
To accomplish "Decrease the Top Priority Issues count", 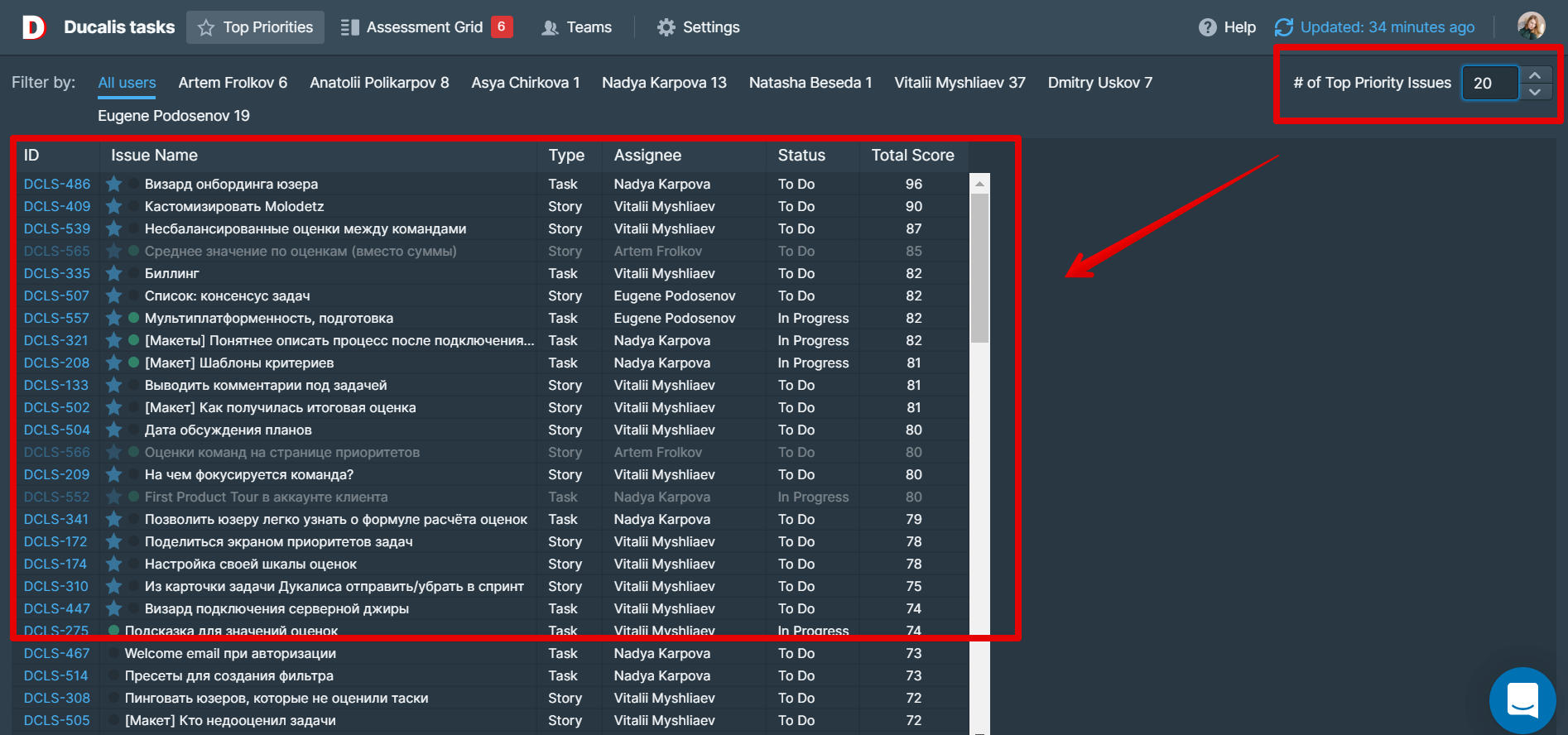I will click(x=1535, y=92).
